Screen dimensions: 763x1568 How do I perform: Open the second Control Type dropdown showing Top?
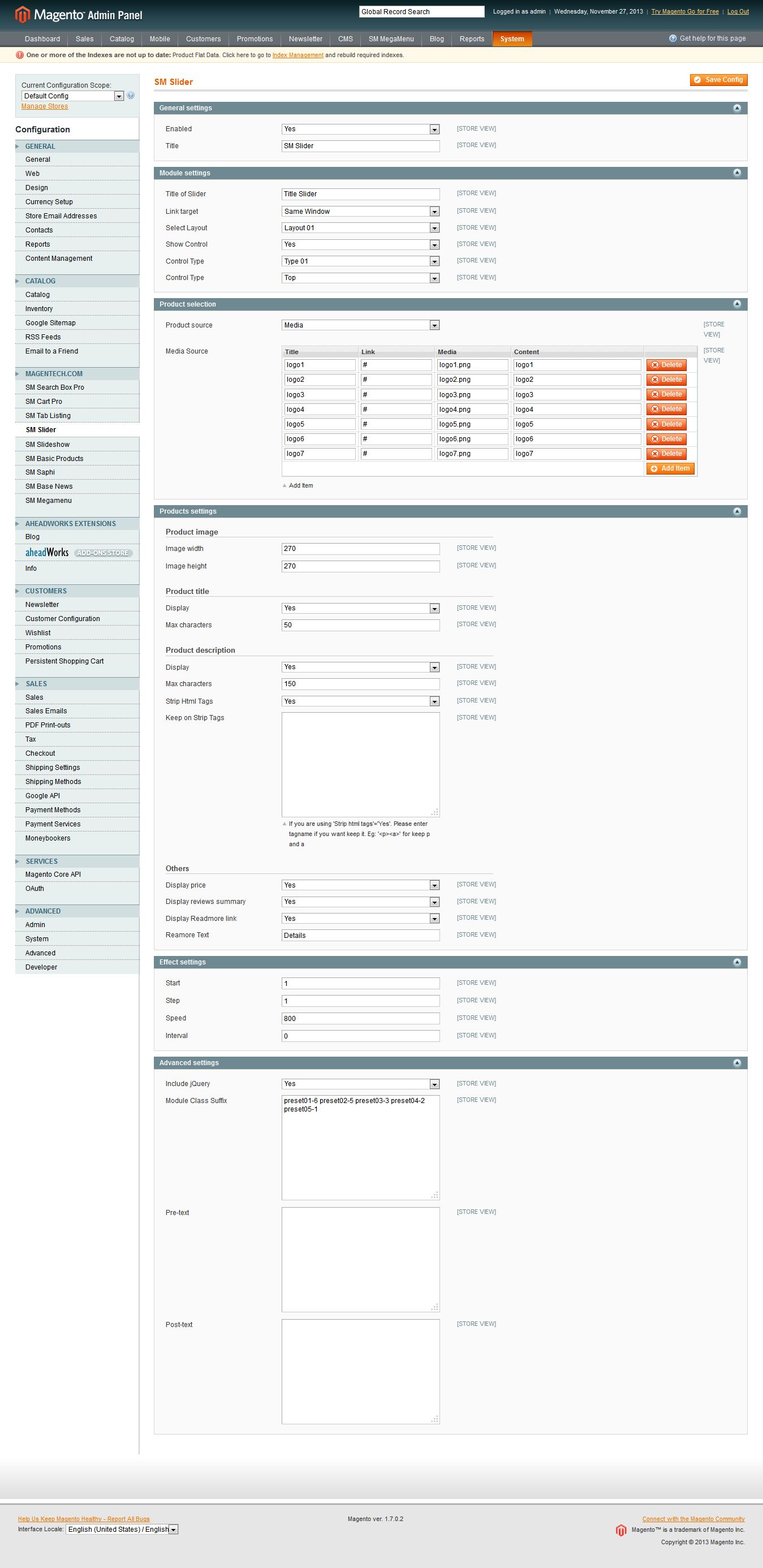click(360, 278)
